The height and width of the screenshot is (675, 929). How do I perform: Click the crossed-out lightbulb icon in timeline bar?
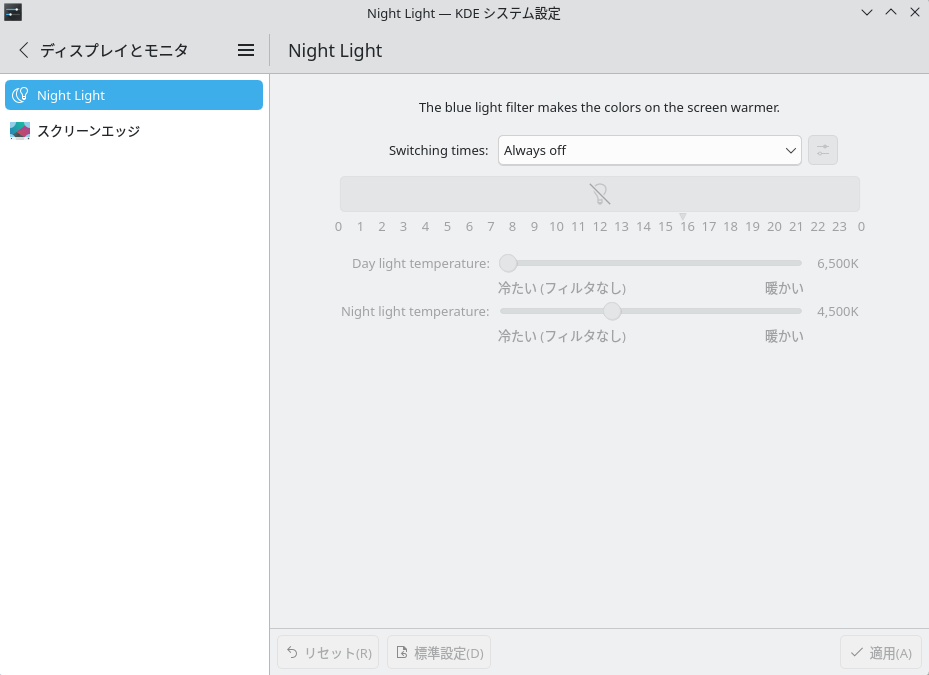[x=599, y=194]
